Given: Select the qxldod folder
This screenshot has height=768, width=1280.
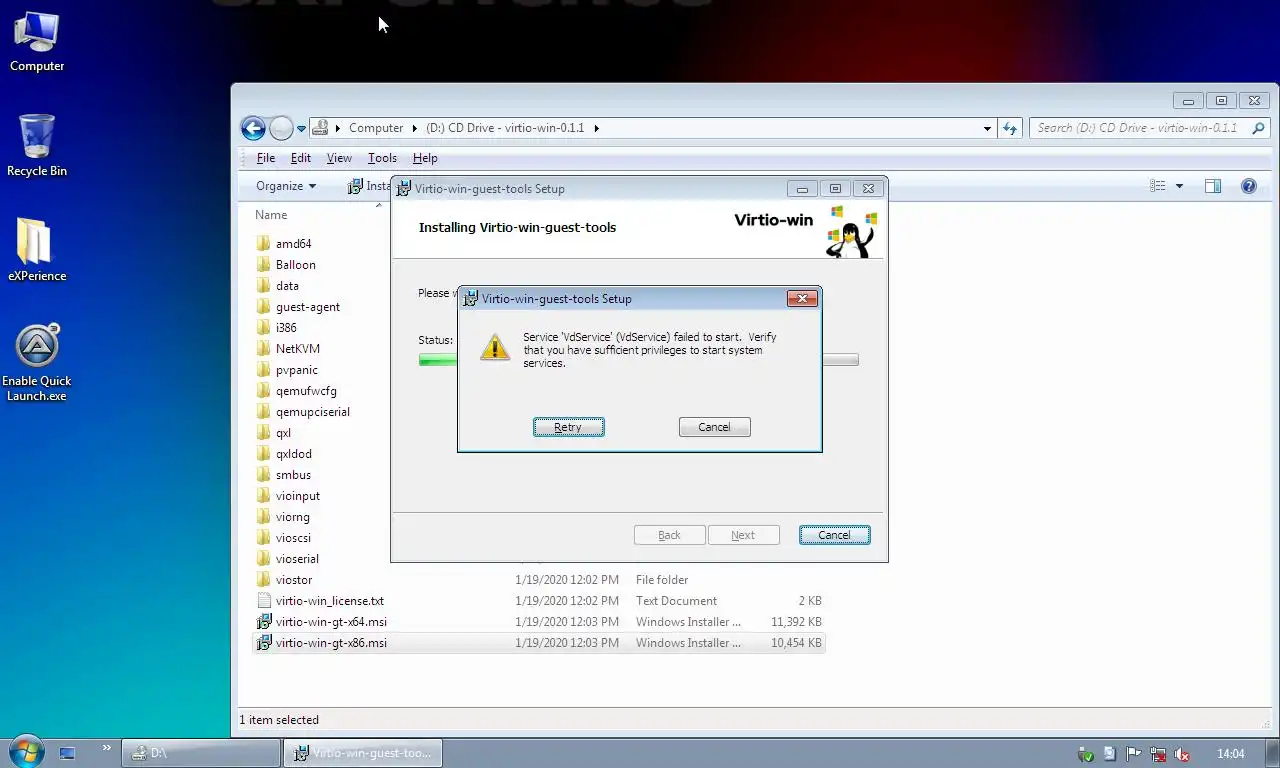Looking at the screenshot, I should pos(294,454).
